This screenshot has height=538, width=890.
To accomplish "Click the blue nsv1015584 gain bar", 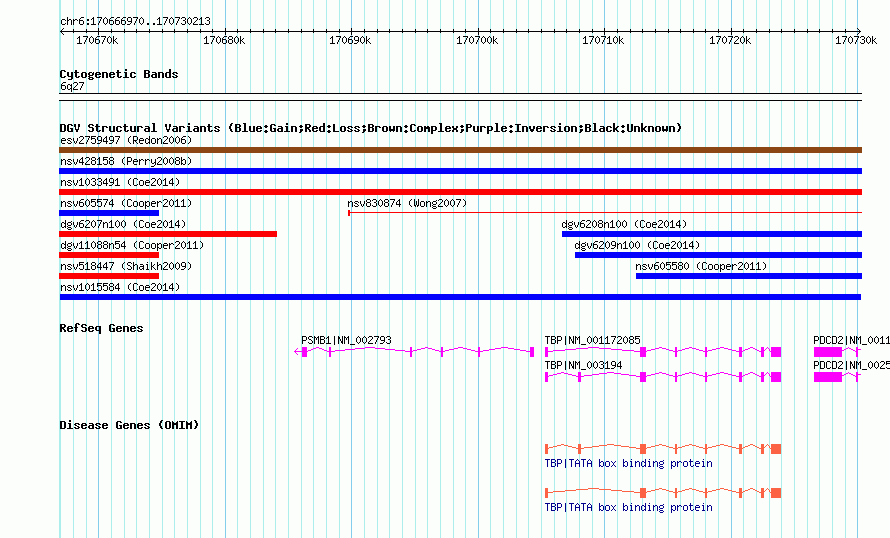I will click(x=460, y=297).
